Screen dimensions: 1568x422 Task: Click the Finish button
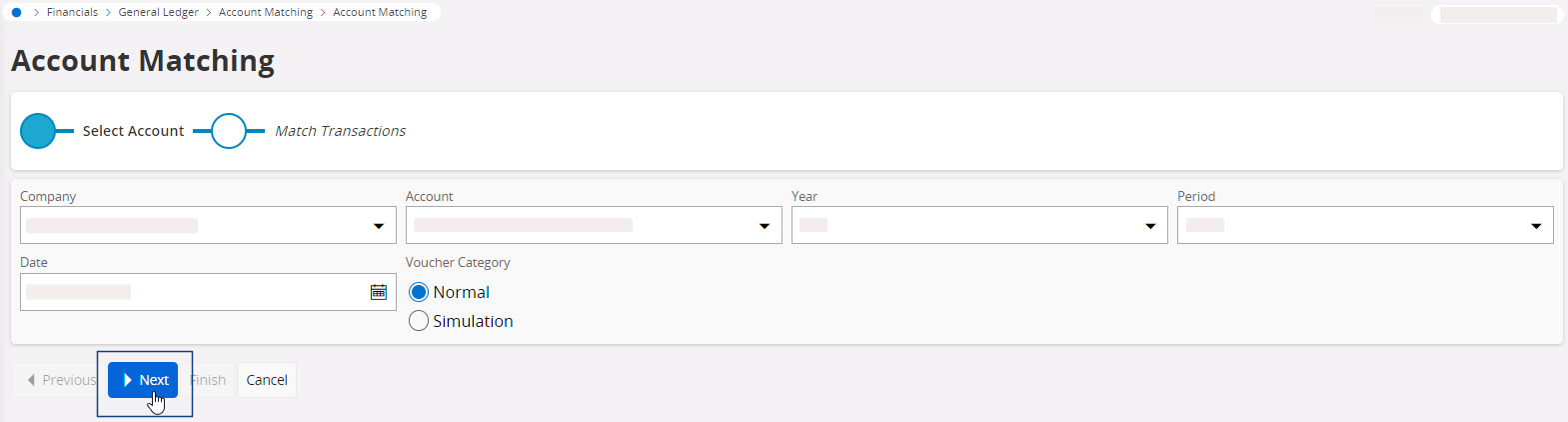click(209, 380)
